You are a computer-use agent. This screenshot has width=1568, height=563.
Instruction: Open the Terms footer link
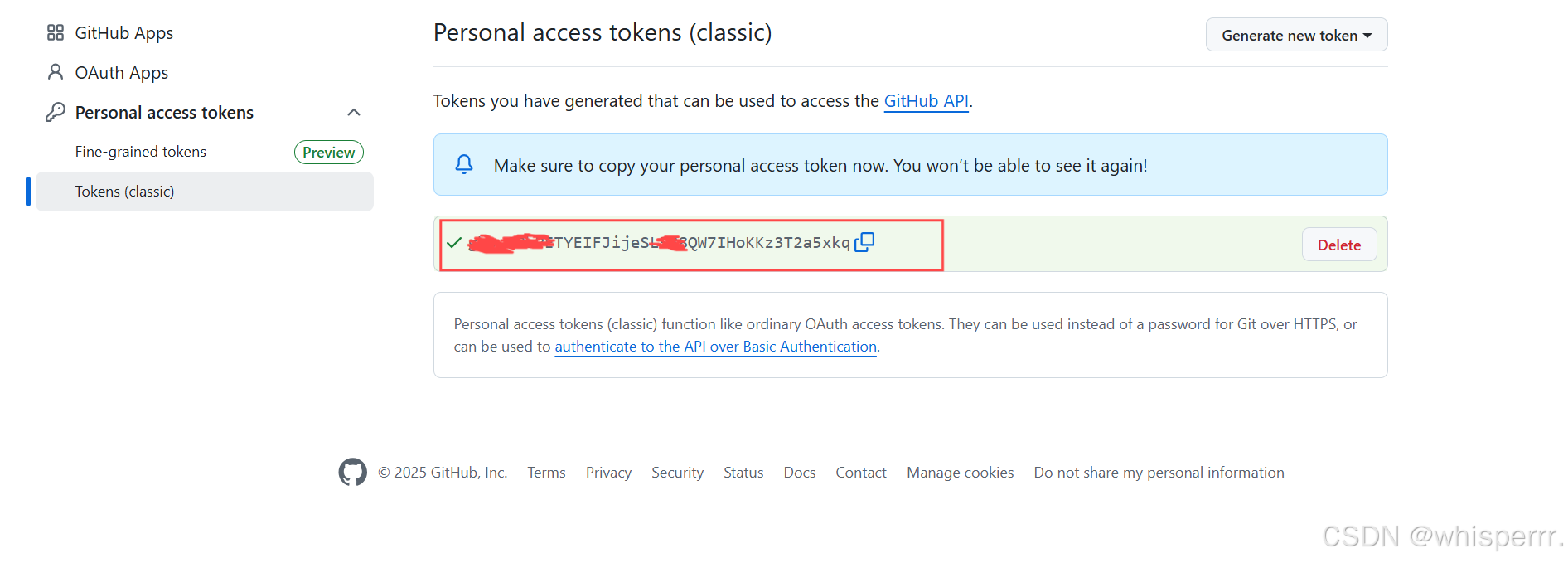pos(546,473)
